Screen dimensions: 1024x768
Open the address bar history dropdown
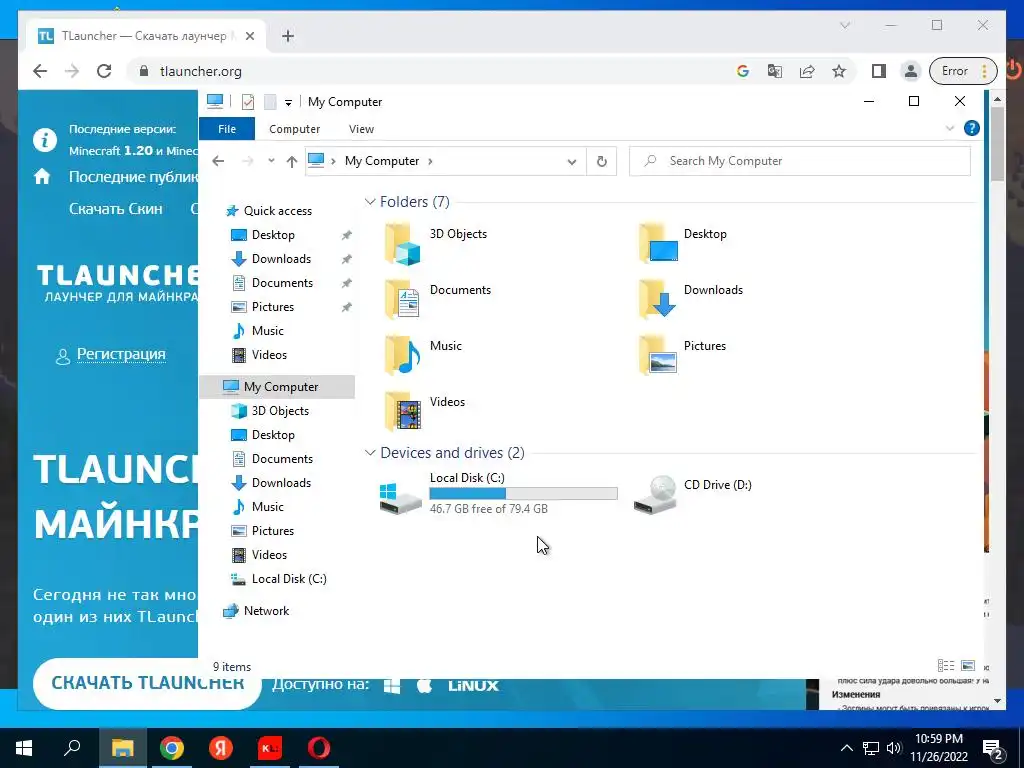571,162
